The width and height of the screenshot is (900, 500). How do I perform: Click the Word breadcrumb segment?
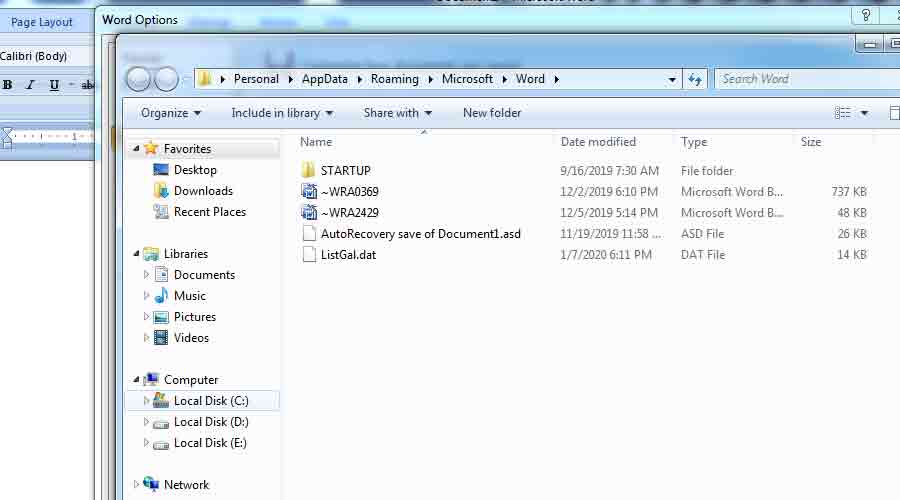pyautogui.click(x=530, y=79)
